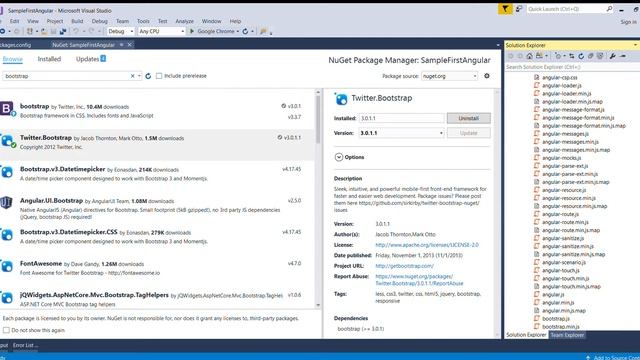Start debugging with the green play icon

click(x=192, y=31)
